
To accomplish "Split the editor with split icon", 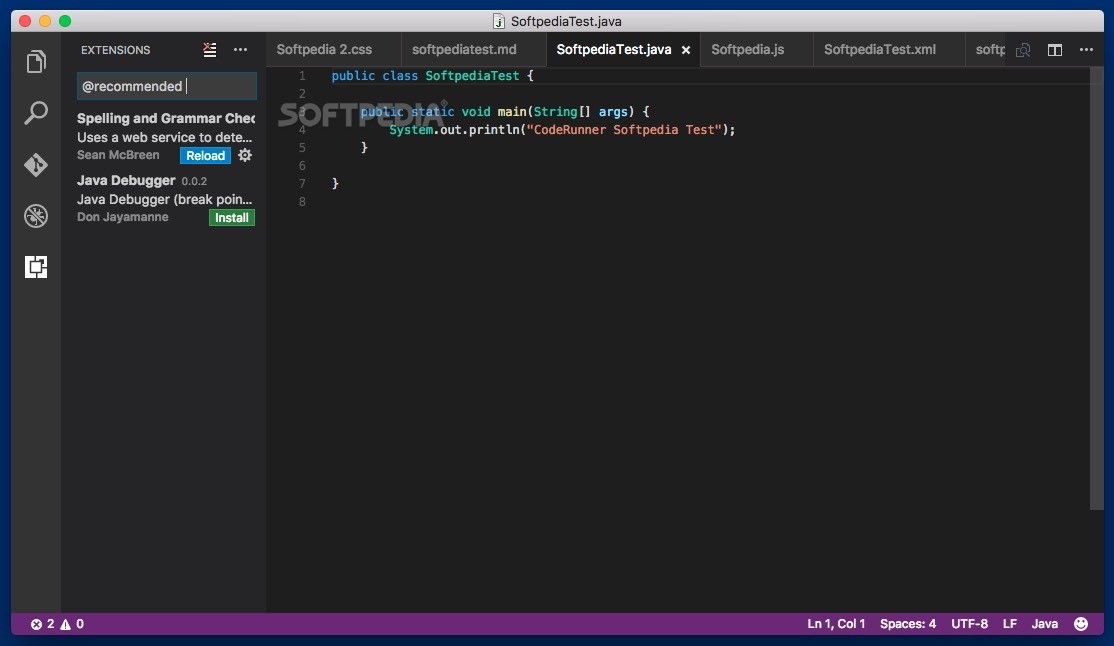I will coord(1055,50).
